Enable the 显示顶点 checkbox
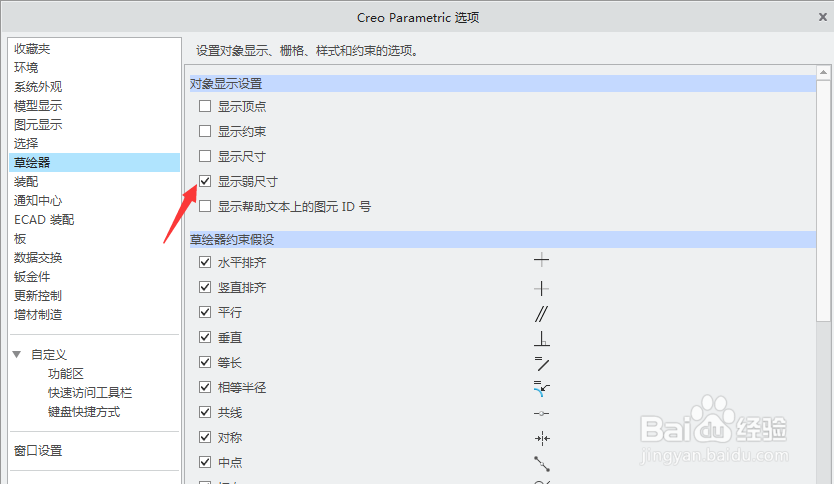 205,106
